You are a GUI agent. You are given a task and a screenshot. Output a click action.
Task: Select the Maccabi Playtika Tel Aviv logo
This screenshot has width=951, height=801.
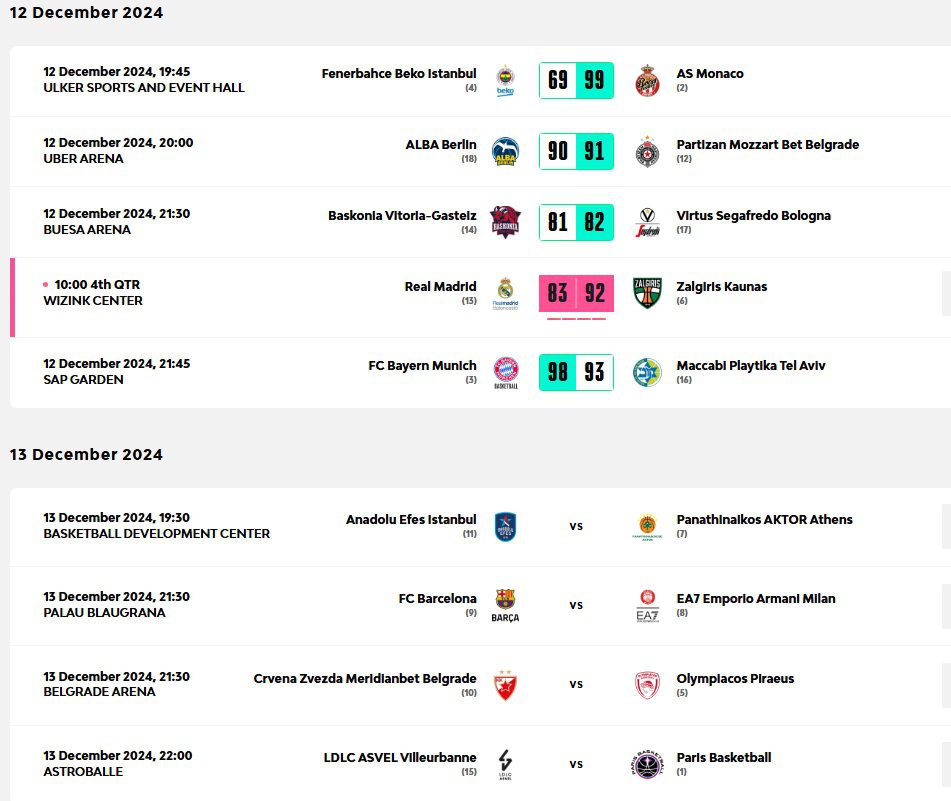[x=647, y=372]
